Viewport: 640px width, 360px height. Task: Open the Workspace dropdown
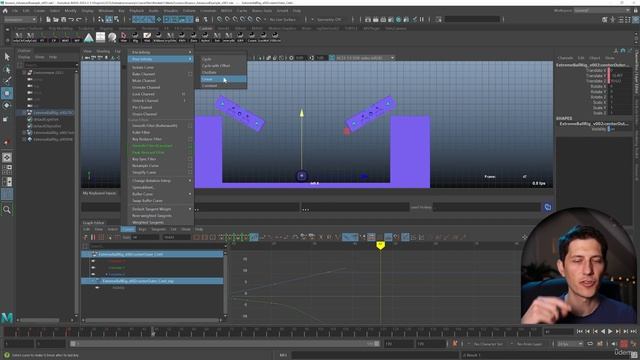click(602, 11)
